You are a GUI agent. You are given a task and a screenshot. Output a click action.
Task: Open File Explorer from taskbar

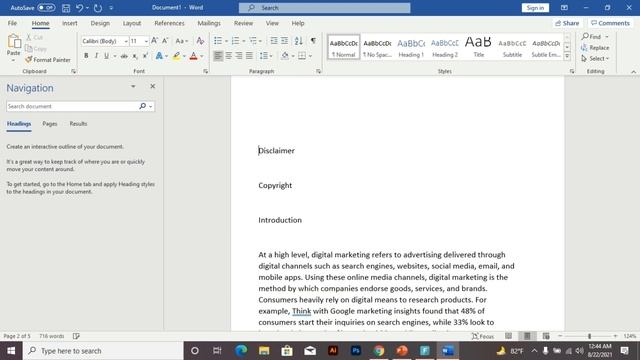[x=264, y=351]
